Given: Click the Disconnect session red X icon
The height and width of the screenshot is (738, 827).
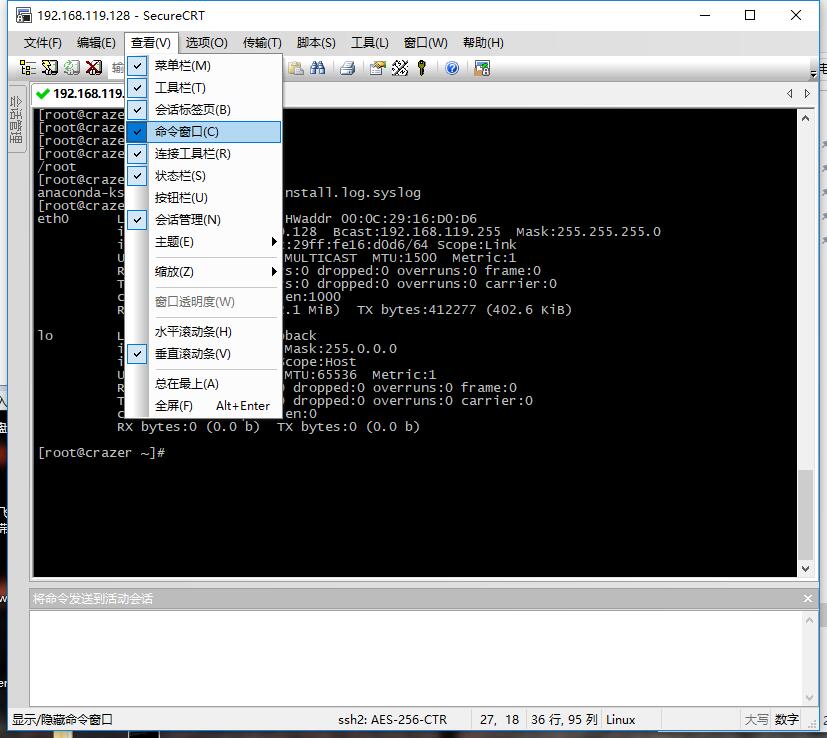Looking at the screenshot, I should 94,68.
